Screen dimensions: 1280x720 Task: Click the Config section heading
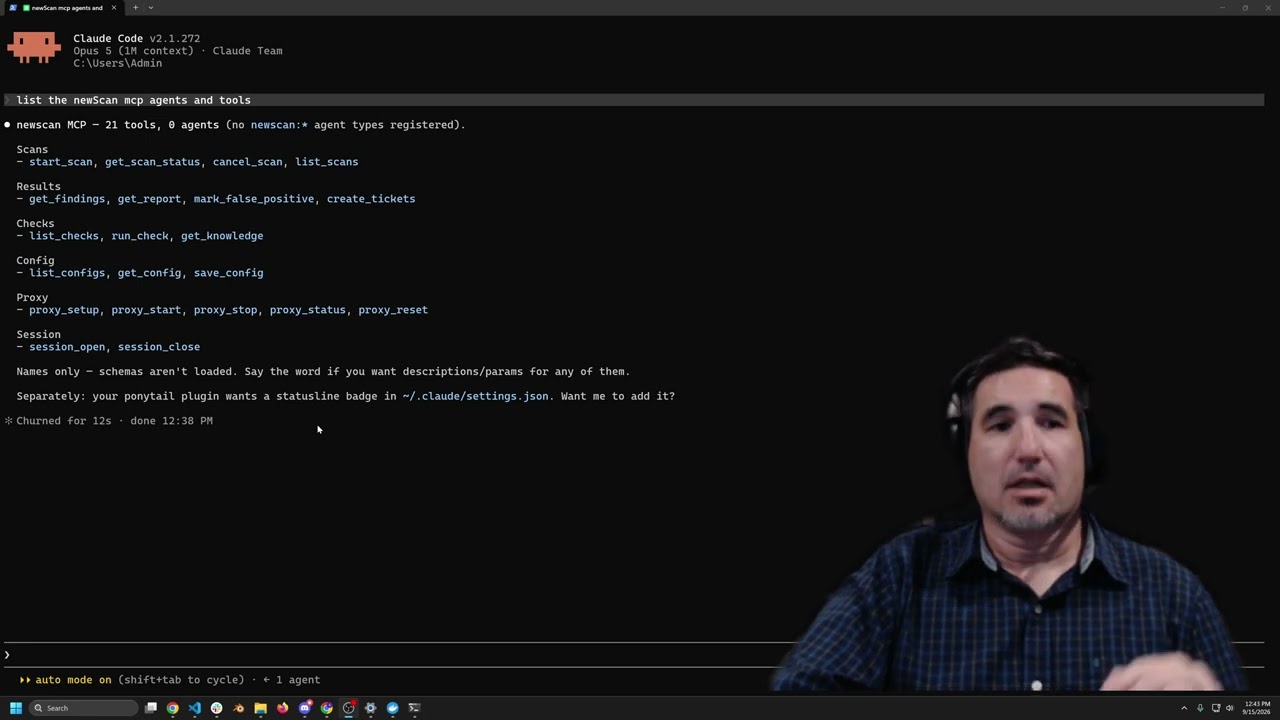(35, 261)
